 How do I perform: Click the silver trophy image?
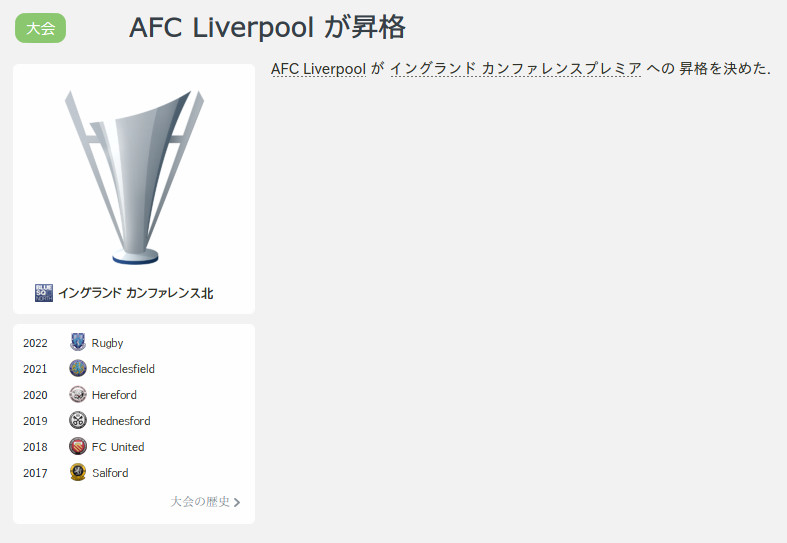click(x=135, y=177)
